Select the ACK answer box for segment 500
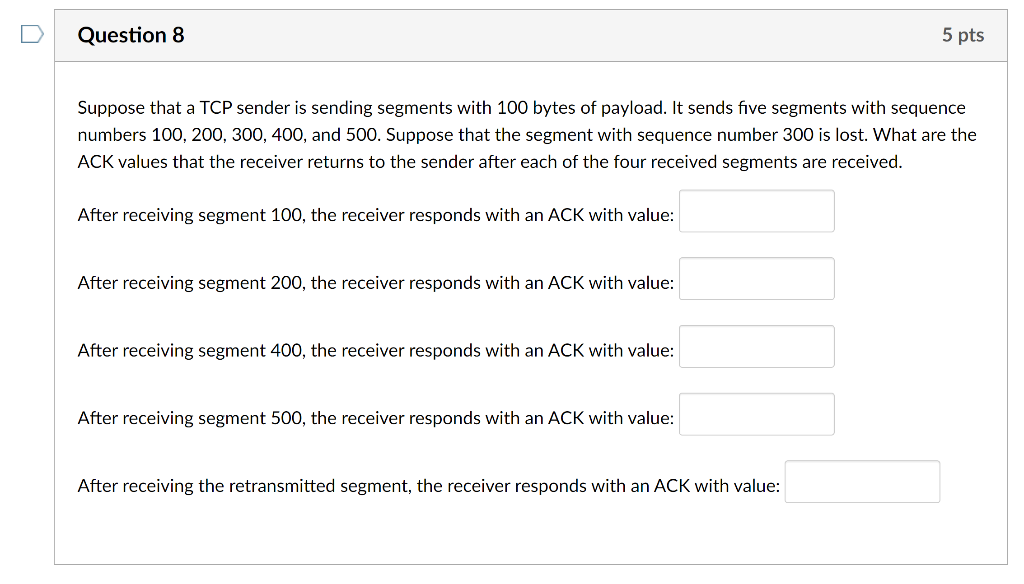This screenshot has width=1024, height=584. (756, 414)
